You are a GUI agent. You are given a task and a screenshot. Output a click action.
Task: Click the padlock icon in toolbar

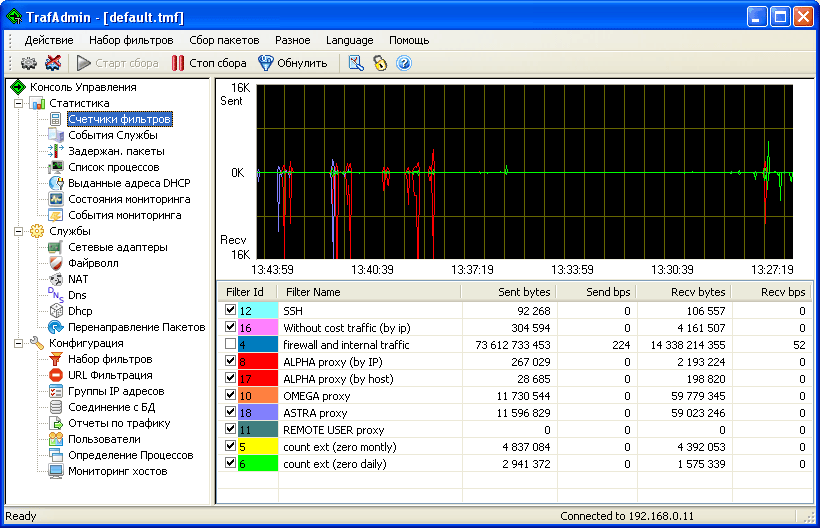pyautogui.click(x=380, y=63)
